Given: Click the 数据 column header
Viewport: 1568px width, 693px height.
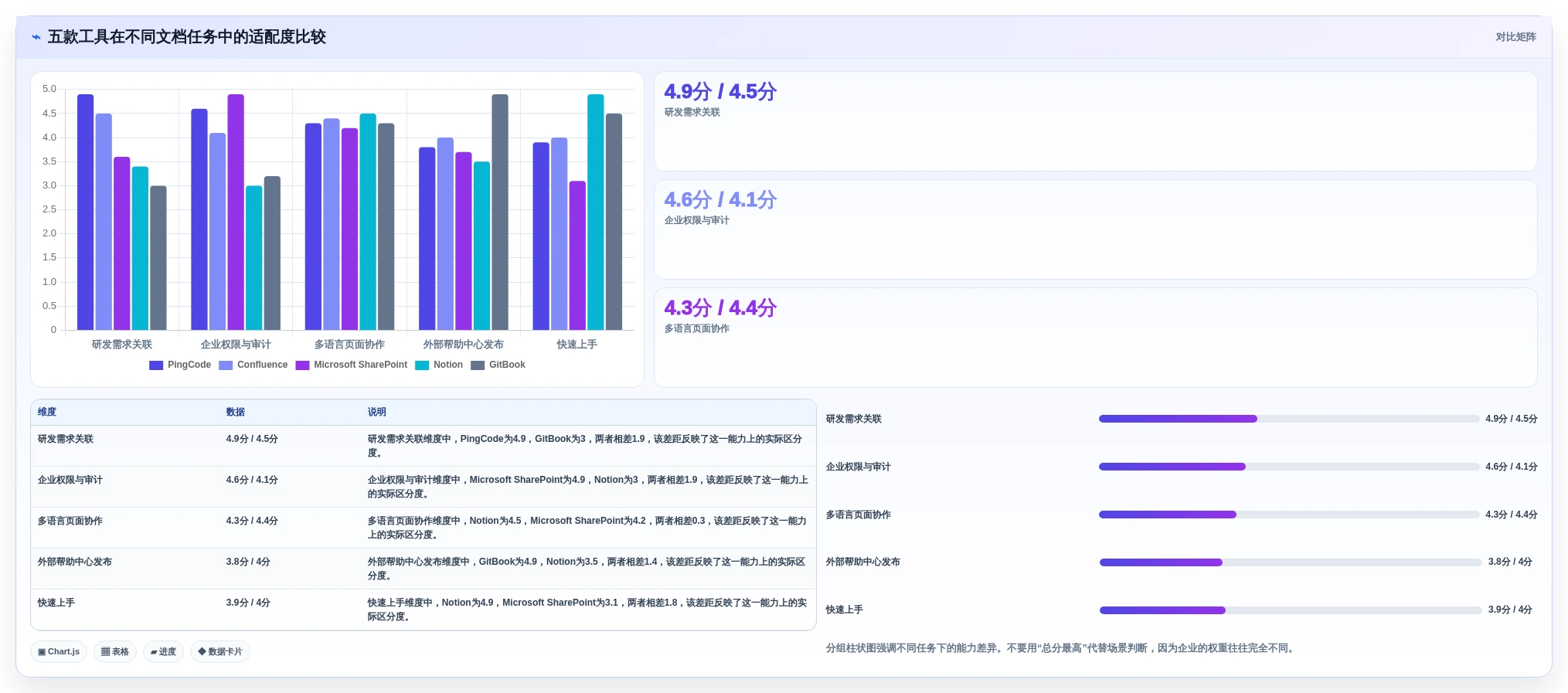Looking at the screenshot, I should [236, 413].
